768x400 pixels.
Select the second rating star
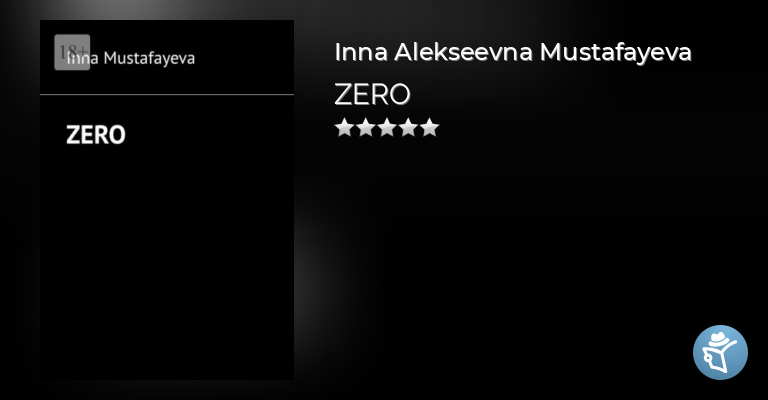click(x=366, y=127)
